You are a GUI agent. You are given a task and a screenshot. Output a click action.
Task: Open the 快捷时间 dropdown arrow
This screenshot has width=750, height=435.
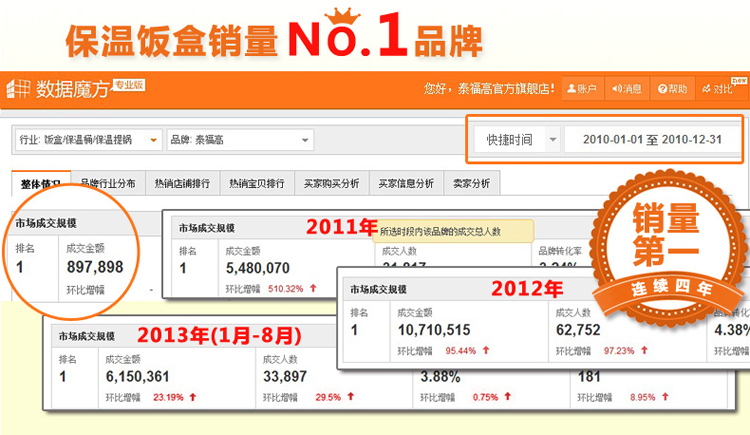553,140
